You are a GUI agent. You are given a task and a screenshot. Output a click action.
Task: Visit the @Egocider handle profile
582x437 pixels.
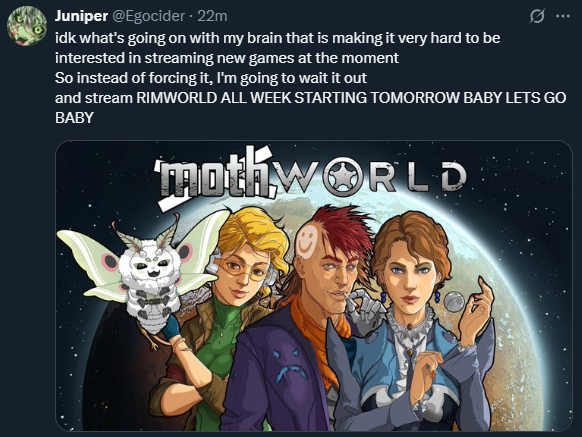point(148,16)
